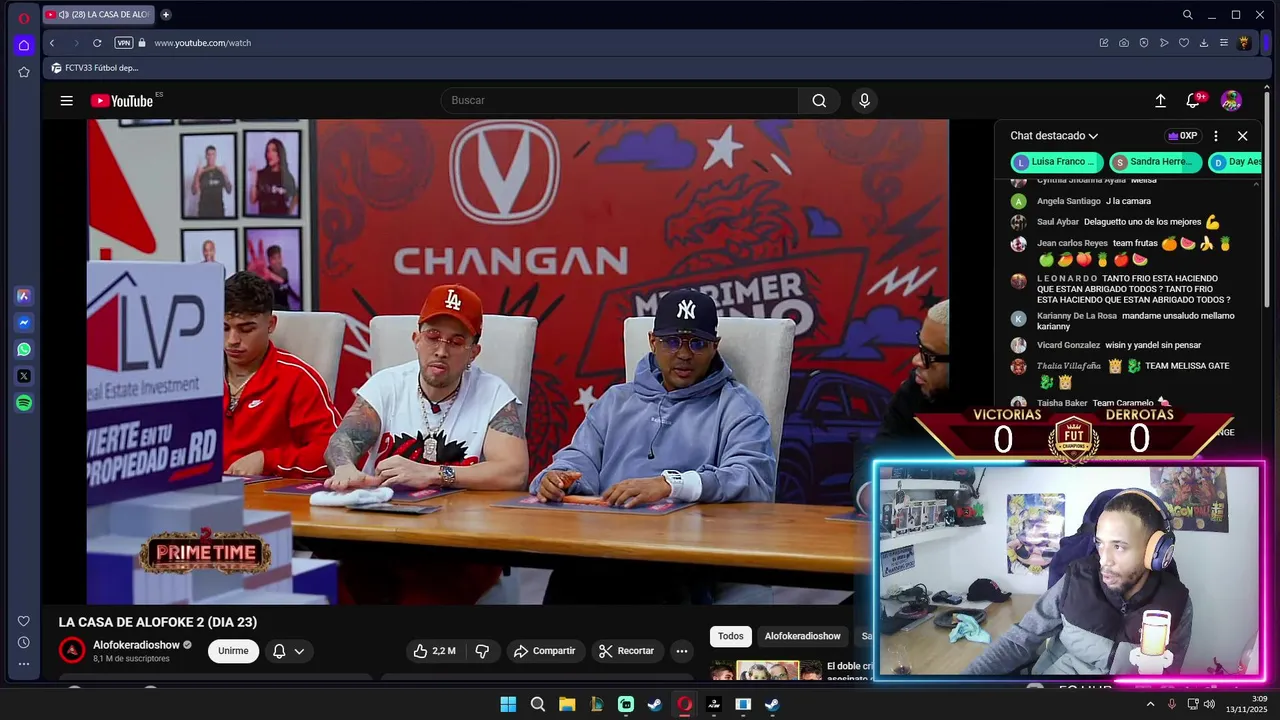Open the YouTube account avatar menu
This screenshot has height=720, width=1280.
coord(1231,101)
